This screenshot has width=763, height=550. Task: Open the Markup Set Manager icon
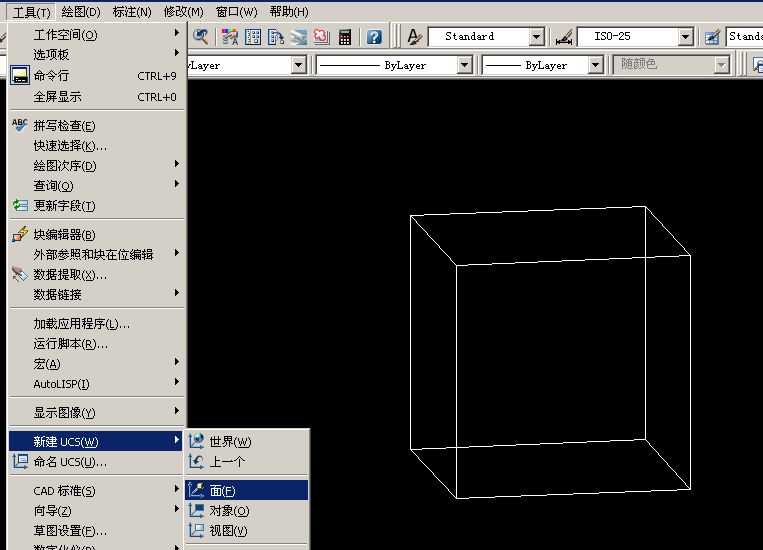click(322, 37)
